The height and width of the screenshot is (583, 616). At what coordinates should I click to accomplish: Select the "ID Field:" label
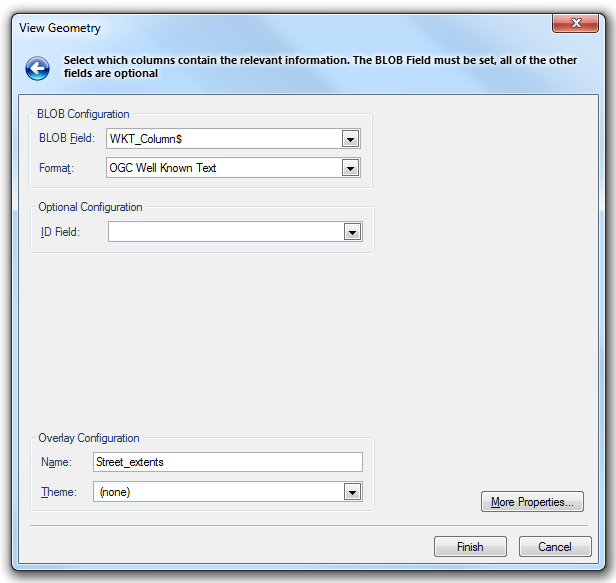tap(59, 232)
